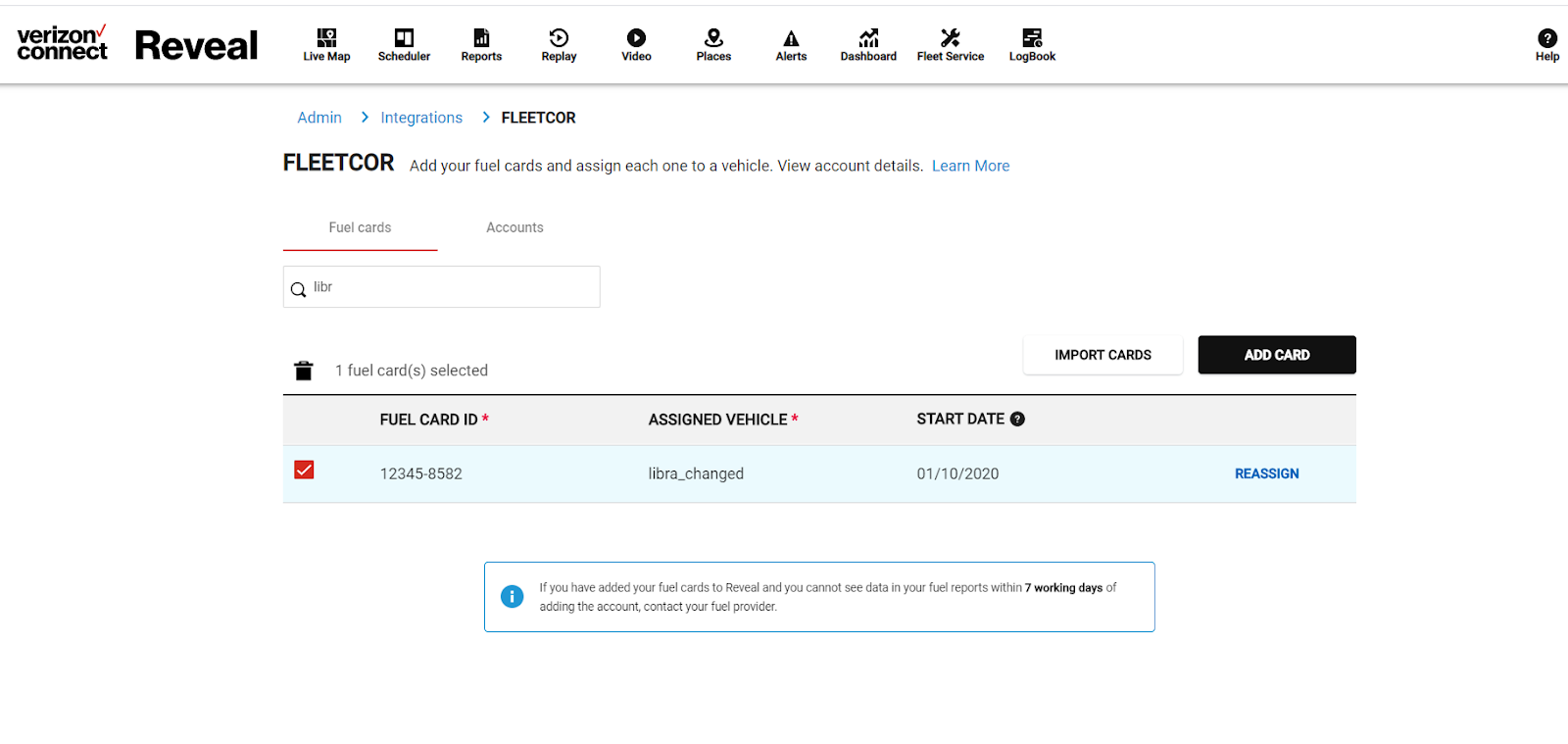Switch to the Accounts tab
The width and height of the screenshot is (1568, 744).
click(x=514, y=227)
